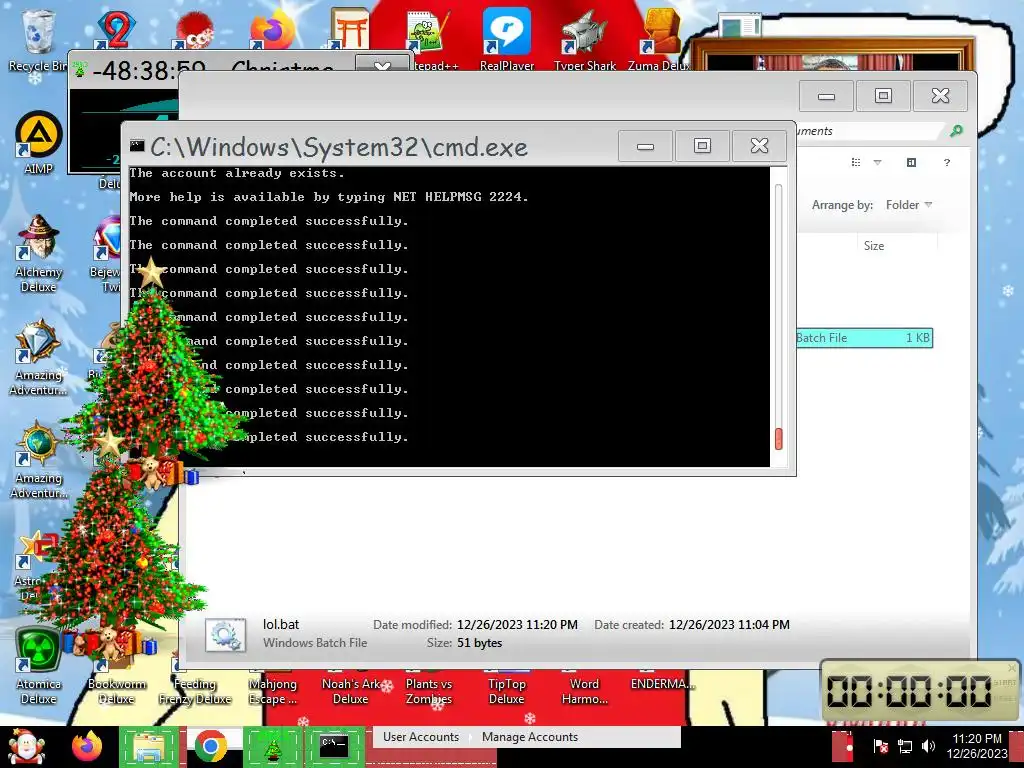Click the cmd vertical scrollbar thumb
The width and height of the screenshot is (1024, 768).
[x=778, y=439]
